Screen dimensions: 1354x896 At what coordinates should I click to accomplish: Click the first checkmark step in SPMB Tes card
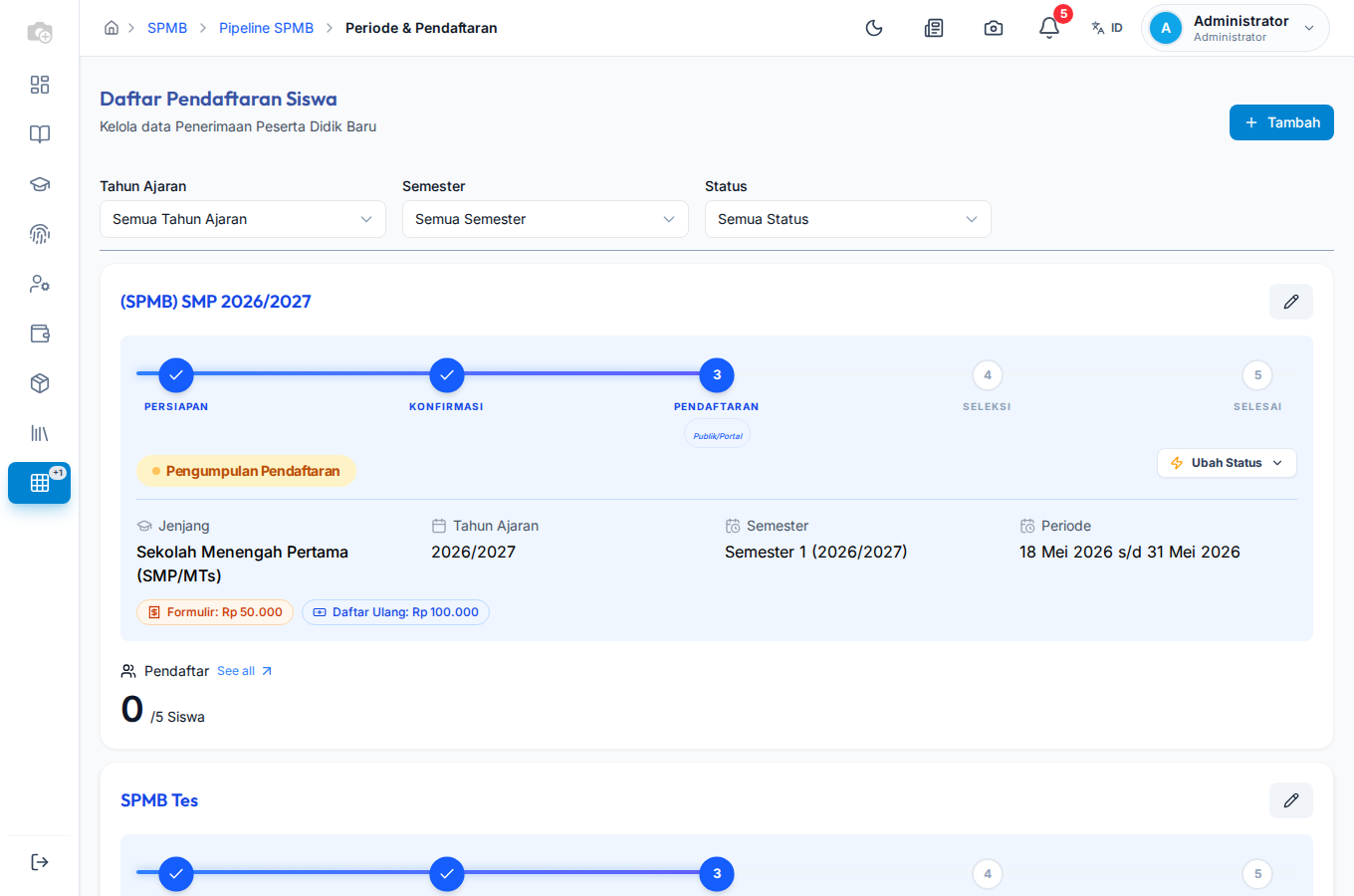[176, 874]
